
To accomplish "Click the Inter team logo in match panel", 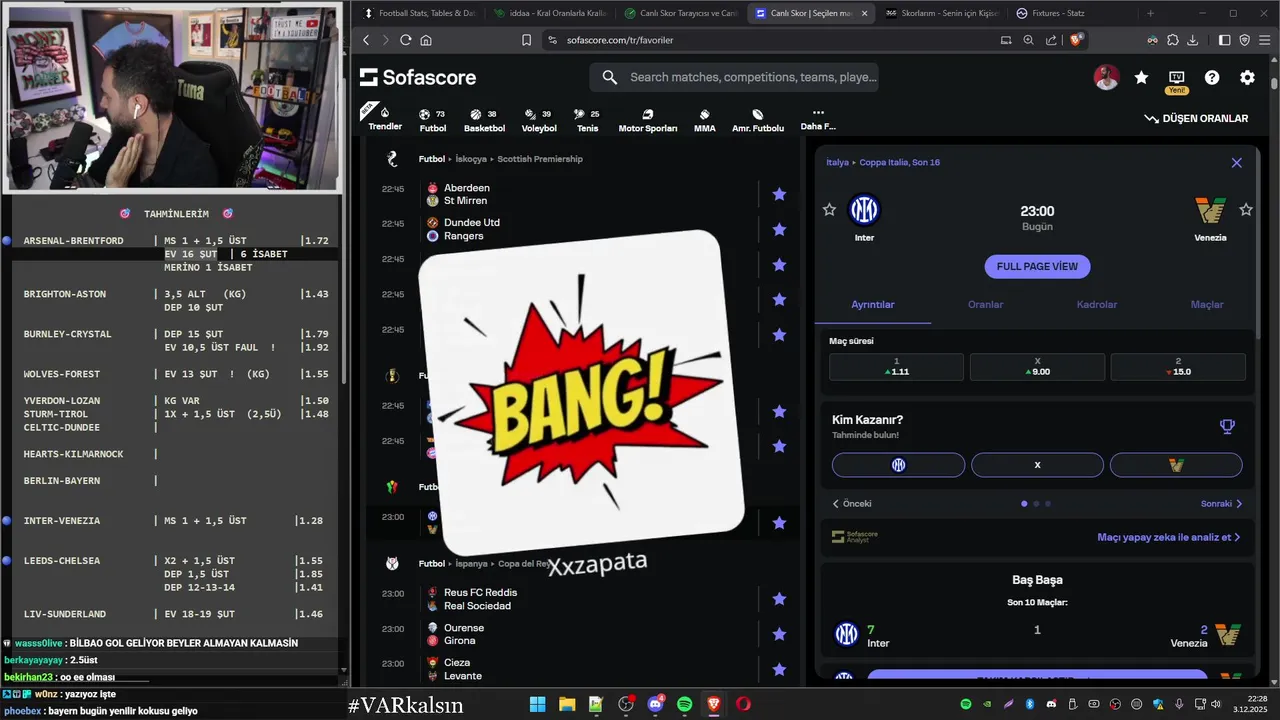I will pyautogui.click(x=863, y=210).
